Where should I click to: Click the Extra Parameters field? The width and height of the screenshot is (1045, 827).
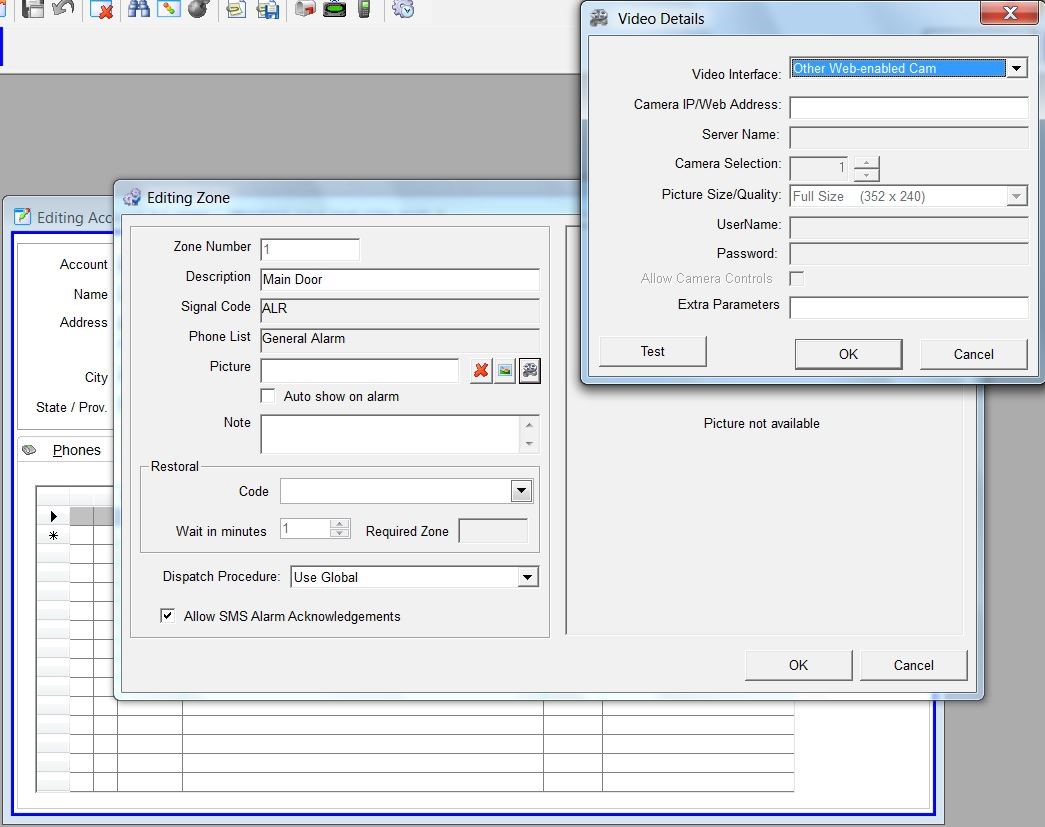(909, 307)
